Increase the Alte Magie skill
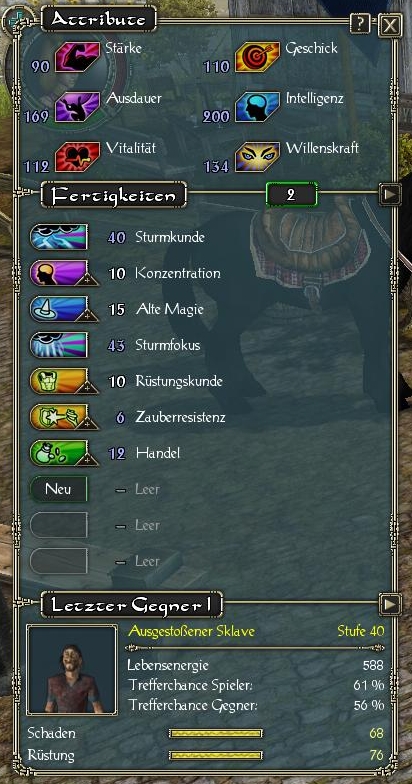This screenshot has width=412, height=784. [89, 316]
